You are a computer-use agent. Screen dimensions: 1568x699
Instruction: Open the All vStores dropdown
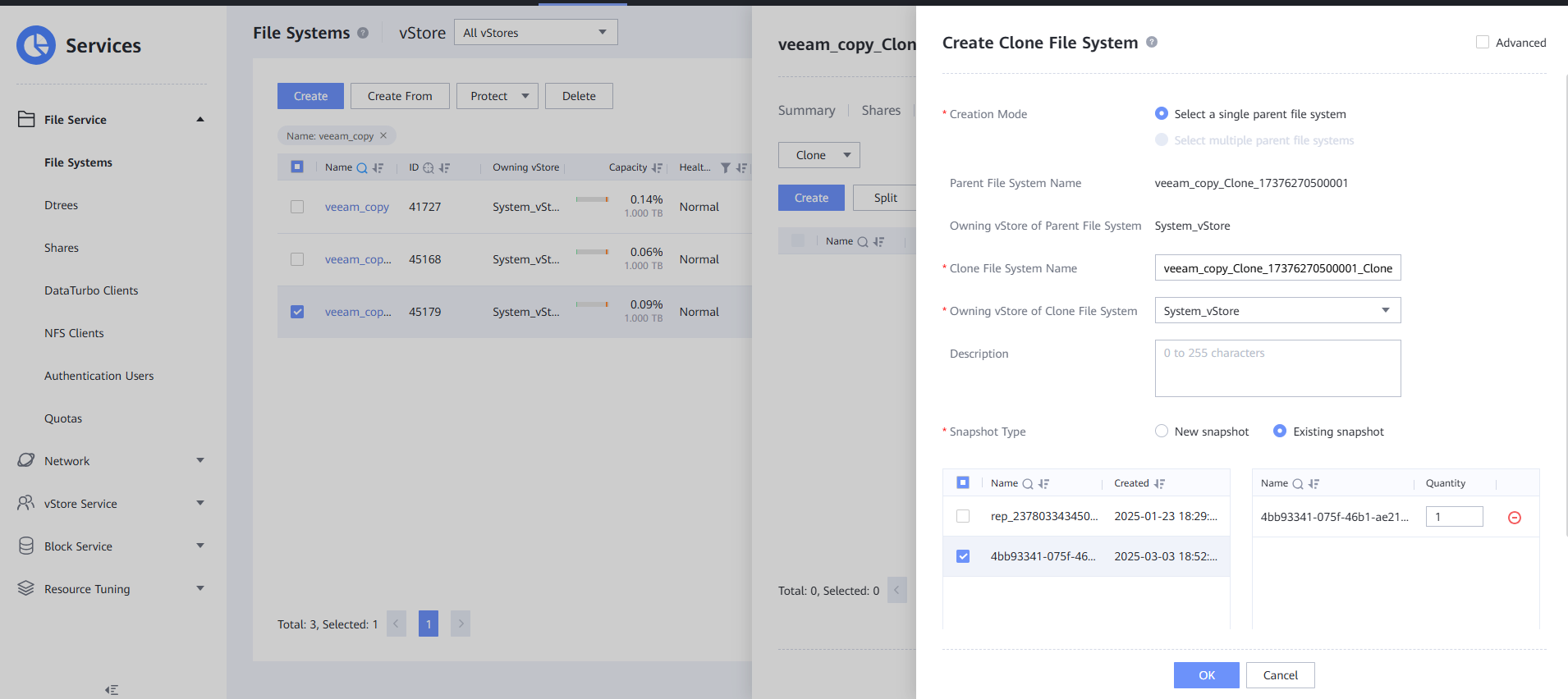click(535, 33)
